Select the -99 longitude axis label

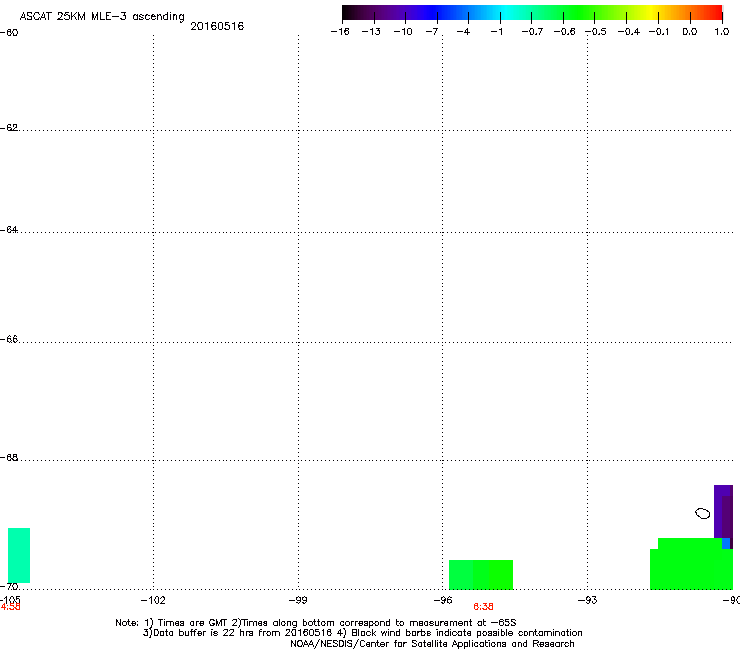pos(298,600)
